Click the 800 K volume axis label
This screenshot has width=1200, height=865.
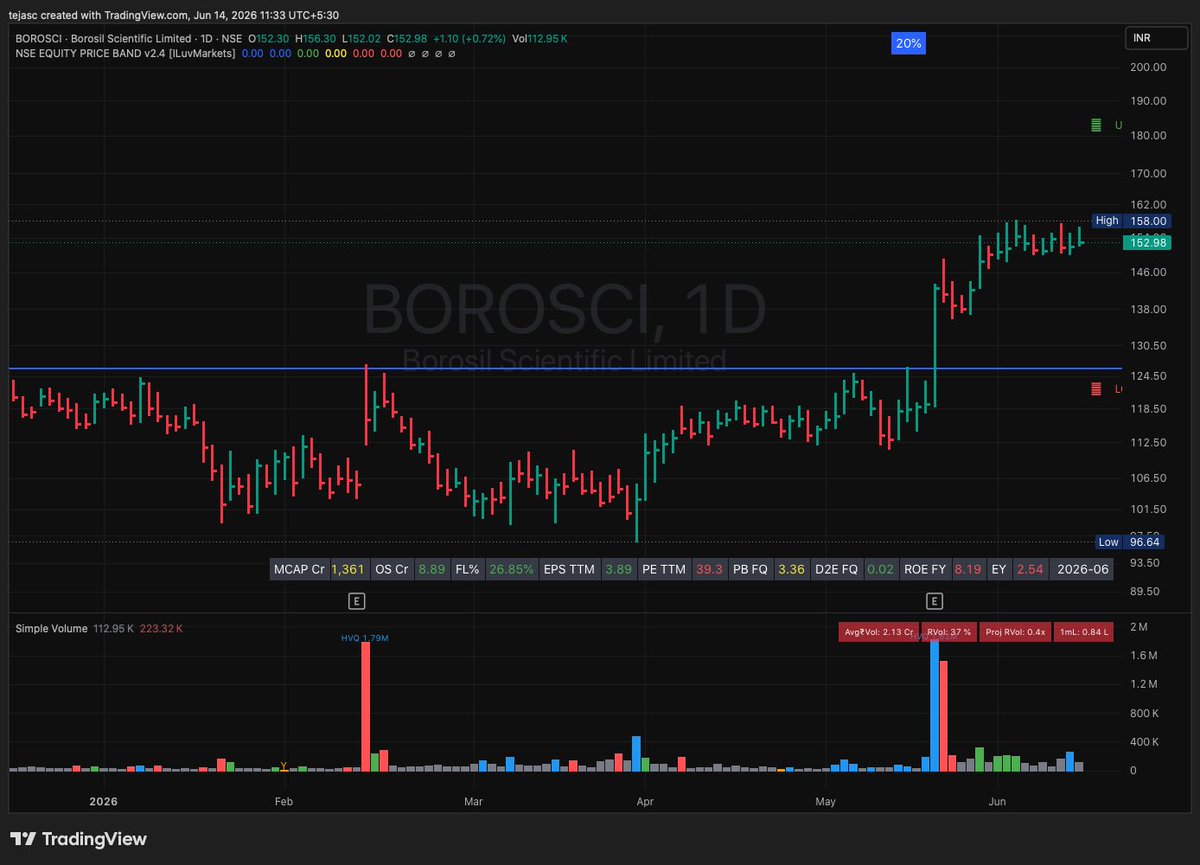point(1143,713)
